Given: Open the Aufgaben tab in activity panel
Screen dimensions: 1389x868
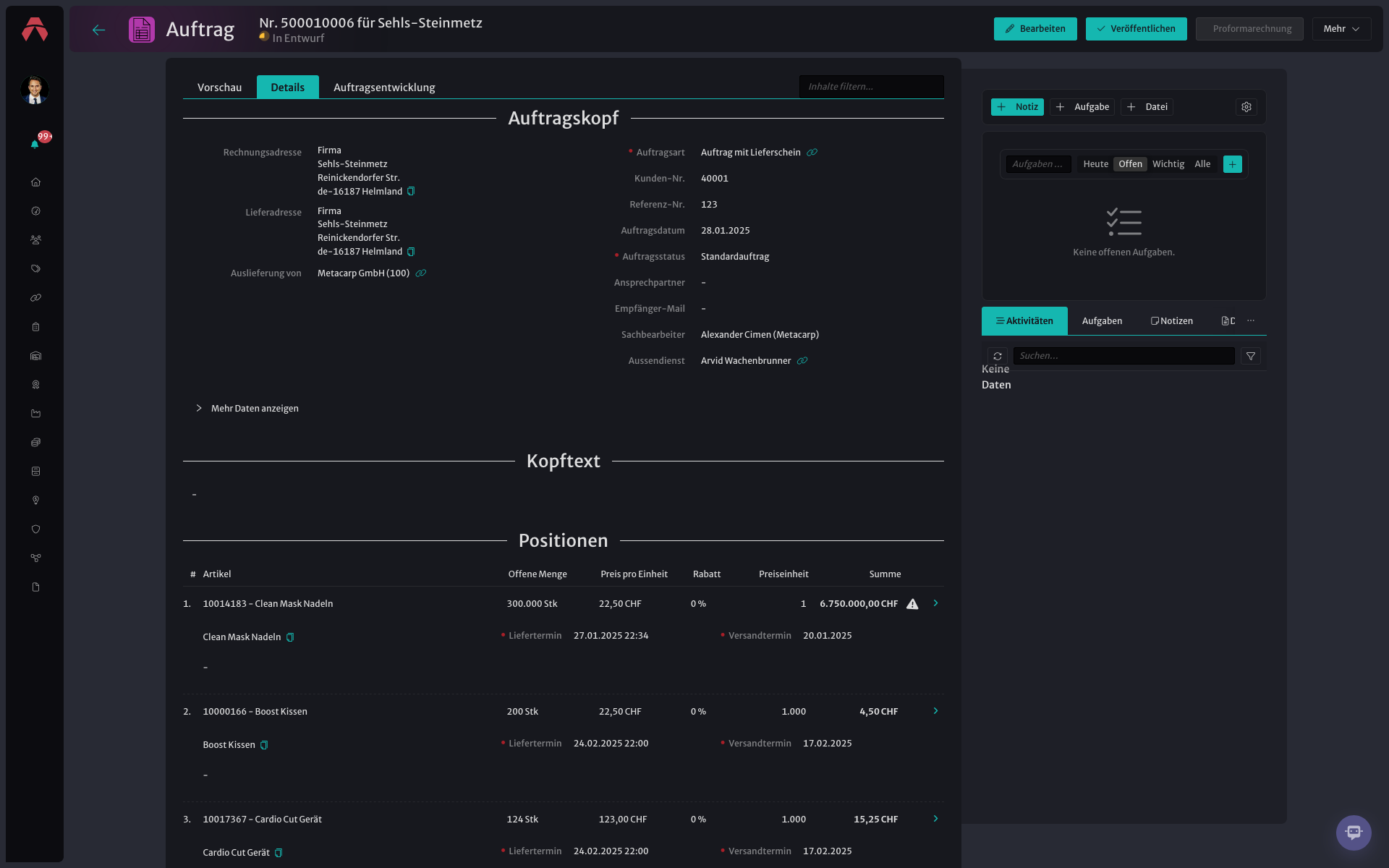Looking at the screenshot, I should coord(1102,320).
